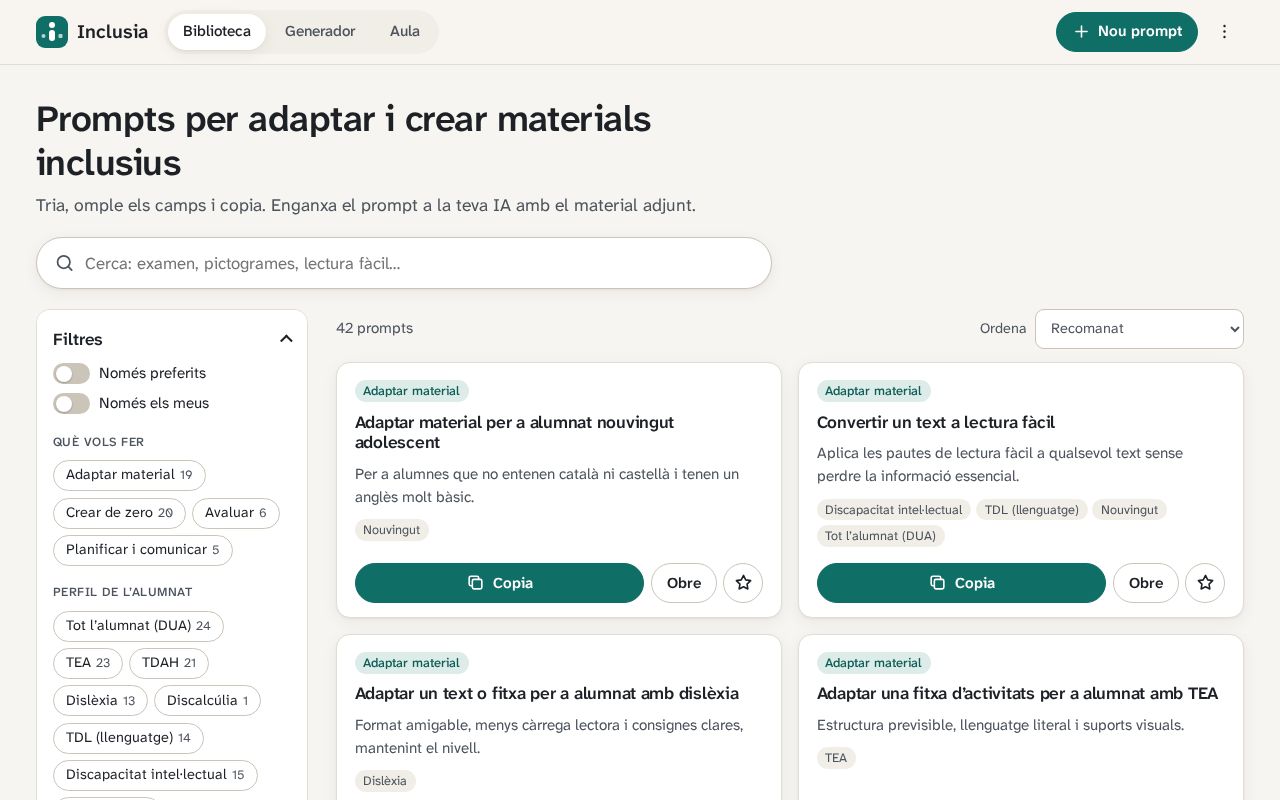Click the '42 prompts' count text
This screenshot has height=800, width=1280.
point(374,328)
